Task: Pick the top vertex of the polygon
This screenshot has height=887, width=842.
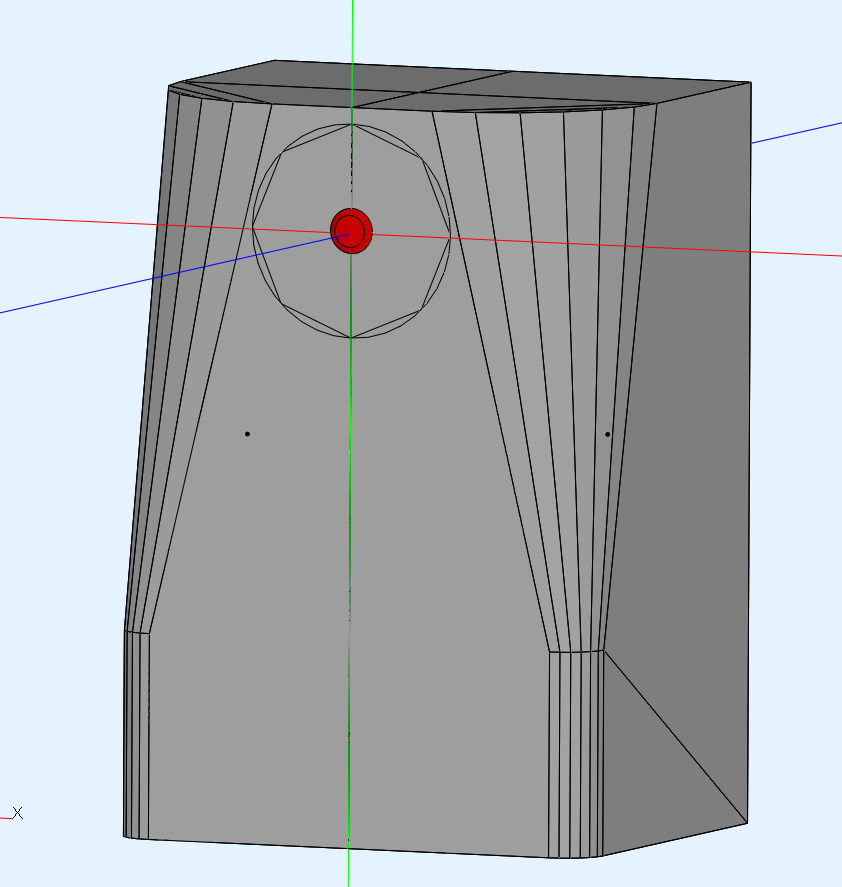Action: [351, 125]
